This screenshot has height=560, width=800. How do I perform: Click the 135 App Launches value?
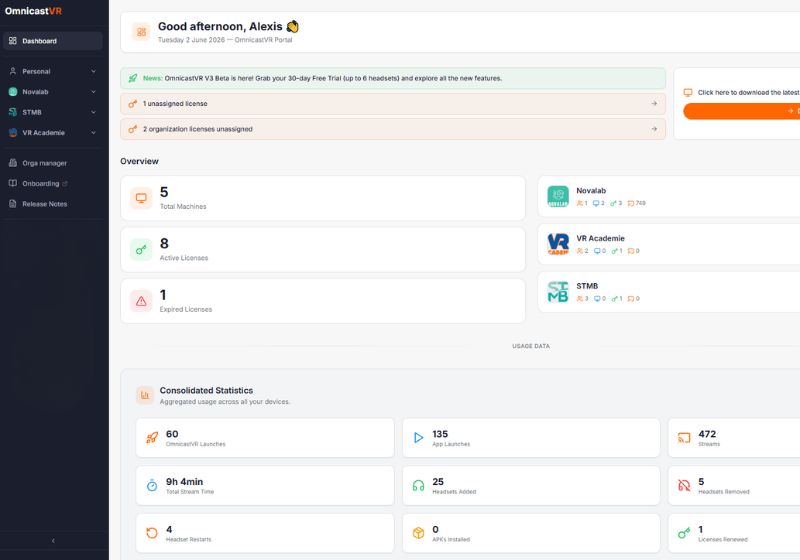click(440, 434)
